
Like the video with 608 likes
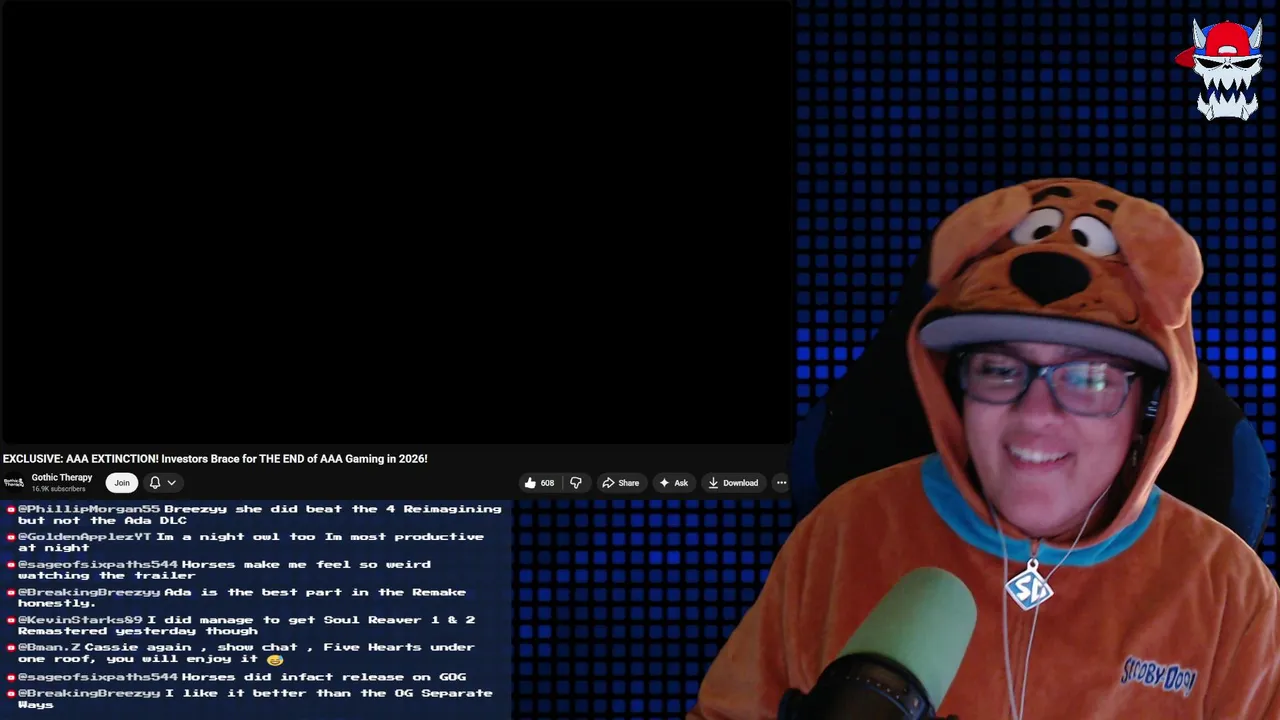pyautogui.click(x=539, y=483)
